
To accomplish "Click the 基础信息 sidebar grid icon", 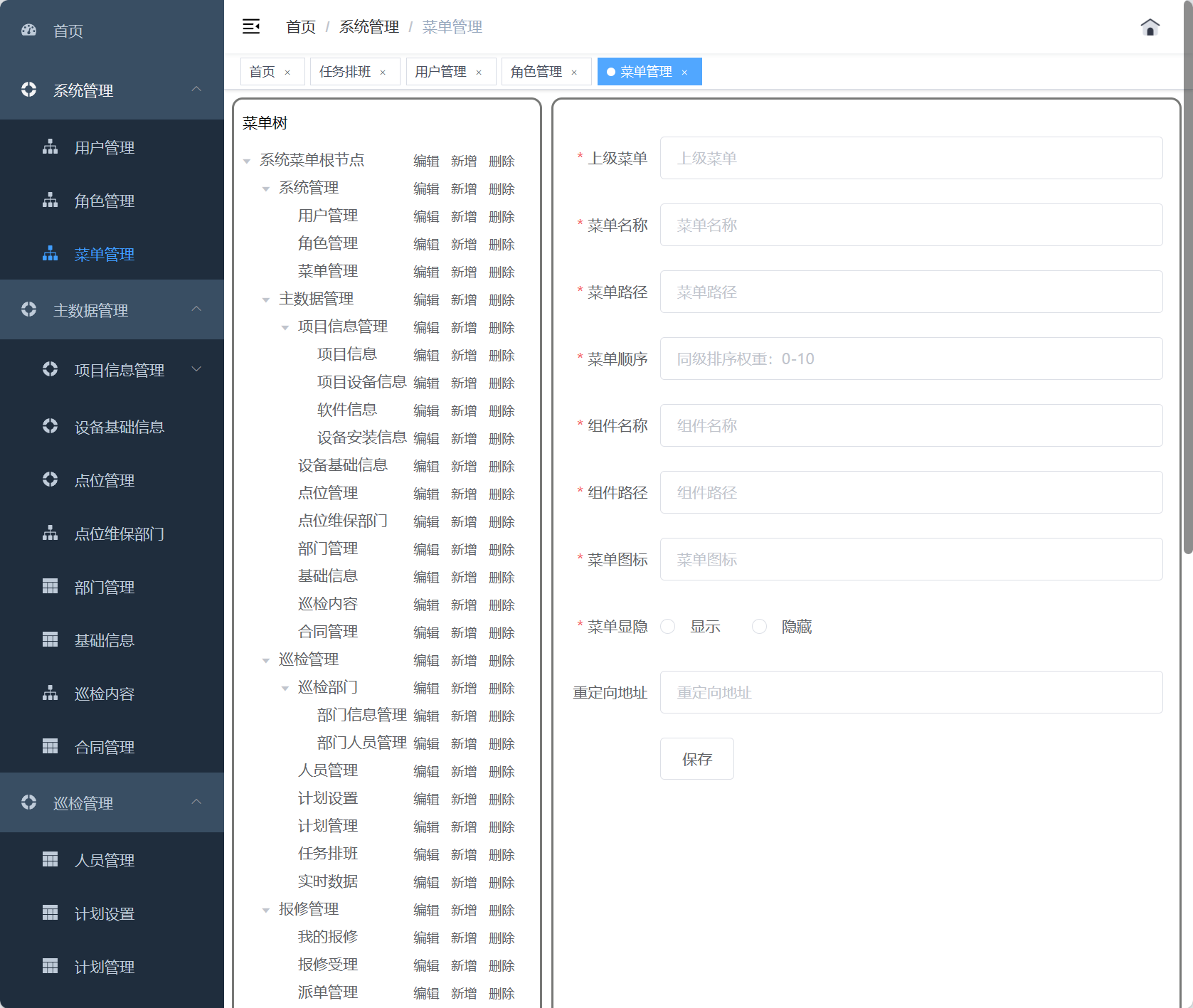I will coord(50,640).
